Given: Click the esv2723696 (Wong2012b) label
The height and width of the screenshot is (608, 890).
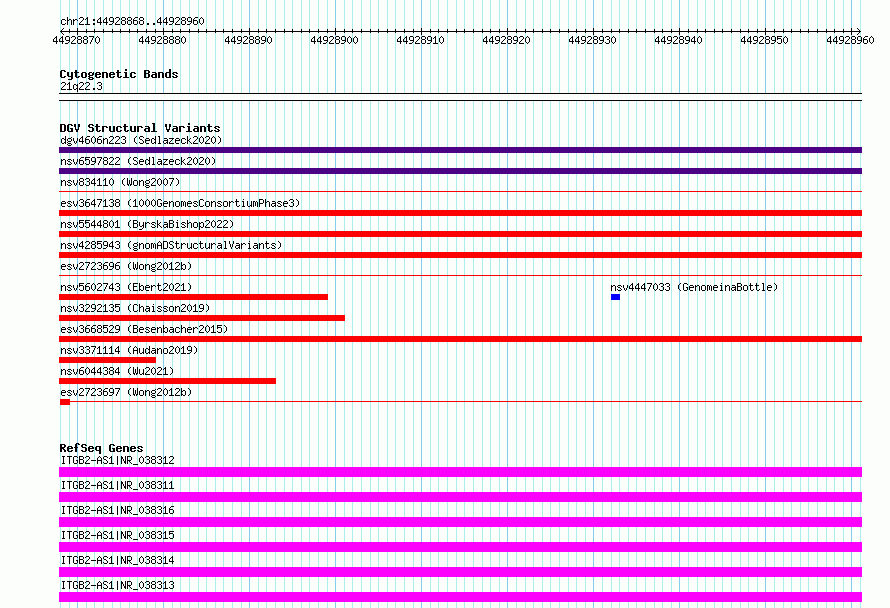Looking at the screenshot, I should pos(126,266).
